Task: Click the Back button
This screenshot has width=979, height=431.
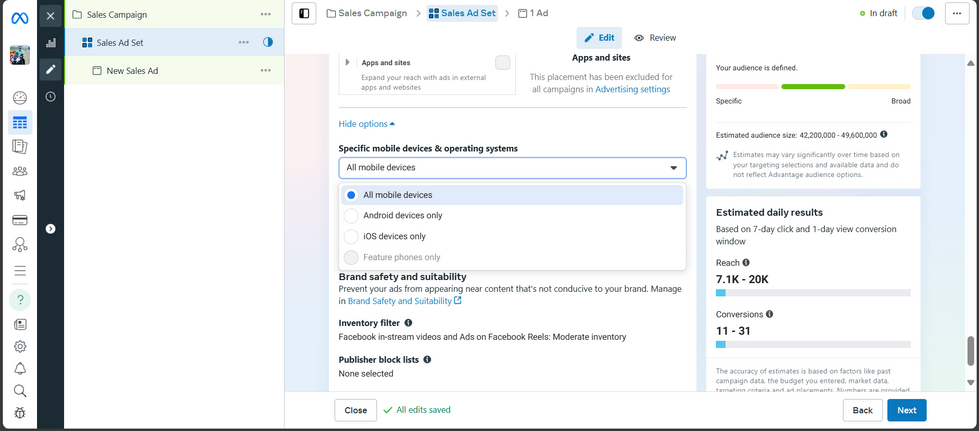Action: point(863,410)
